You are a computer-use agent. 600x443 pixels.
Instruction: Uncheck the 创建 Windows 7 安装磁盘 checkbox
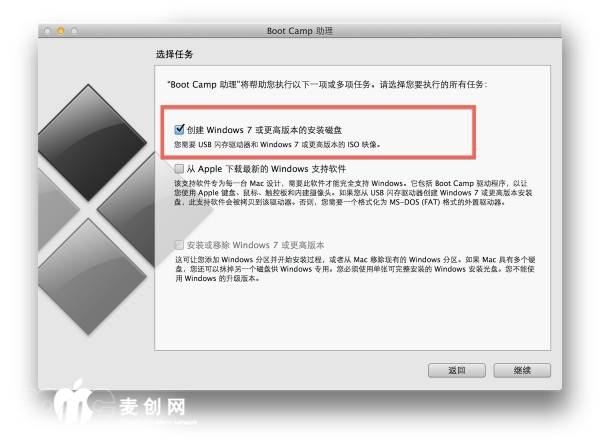point(179,130)
